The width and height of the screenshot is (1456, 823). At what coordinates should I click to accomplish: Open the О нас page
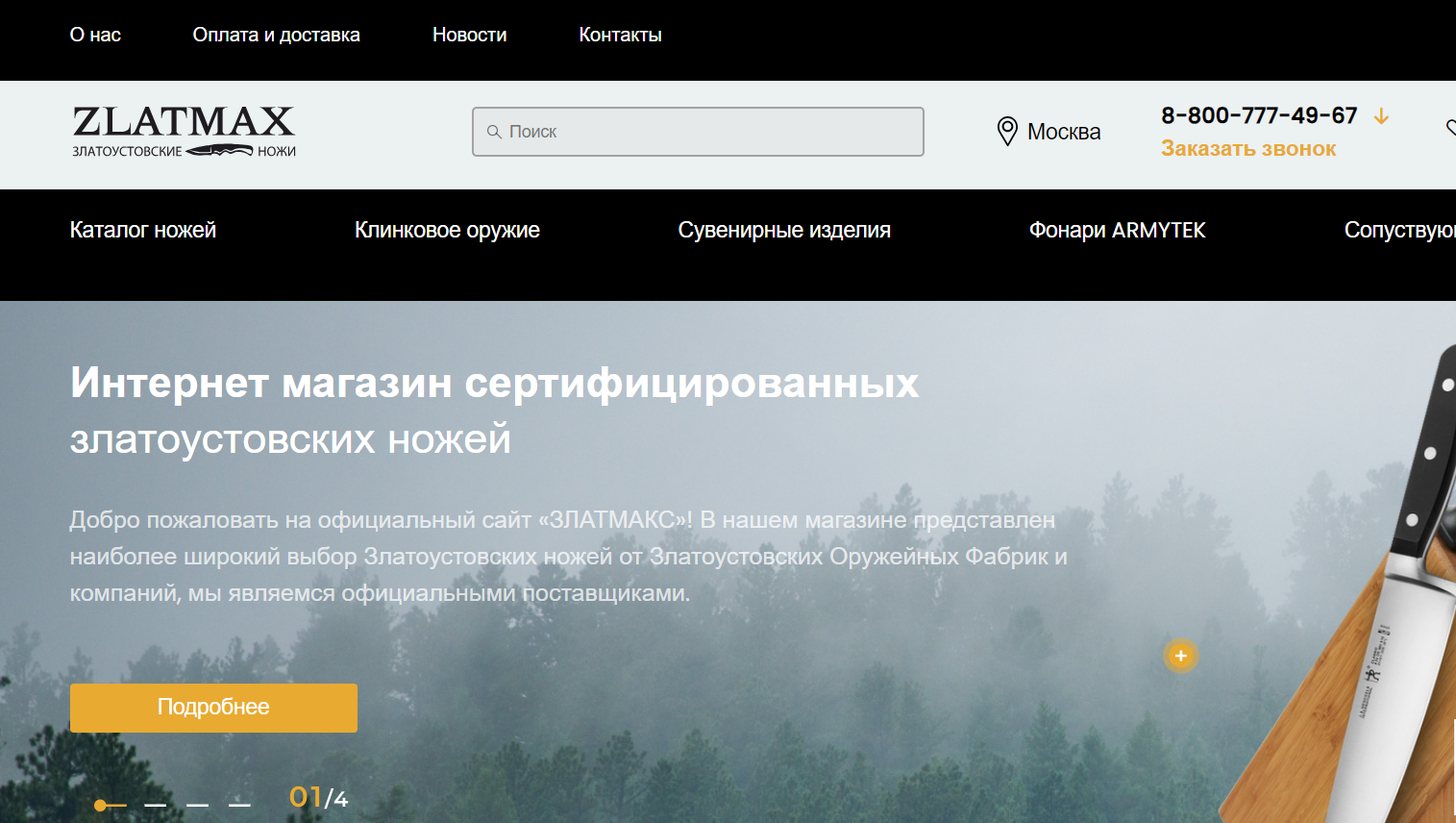pos(95,35)
